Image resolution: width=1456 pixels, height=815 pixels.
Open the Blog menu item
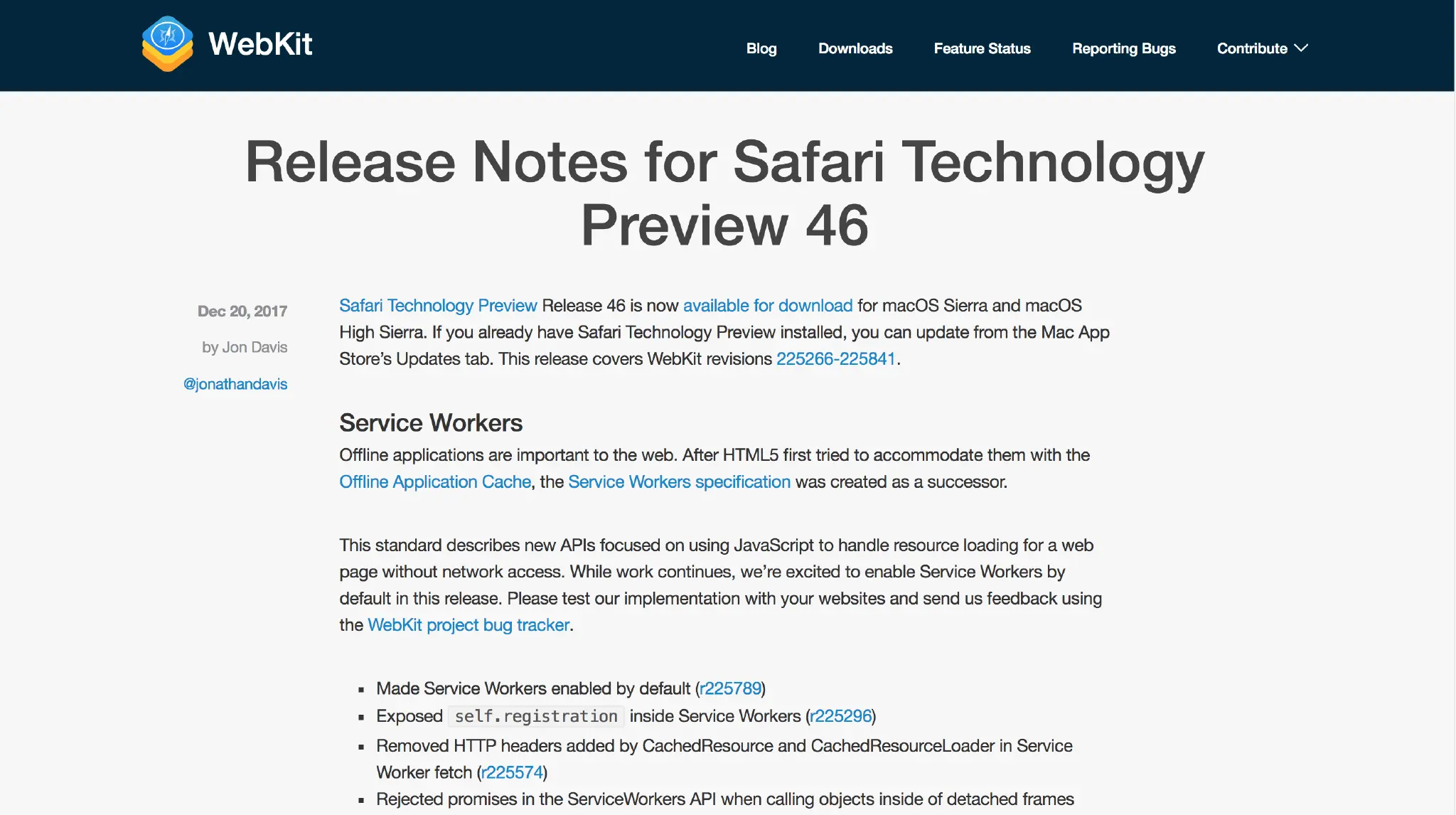click(x=761, y=48)
